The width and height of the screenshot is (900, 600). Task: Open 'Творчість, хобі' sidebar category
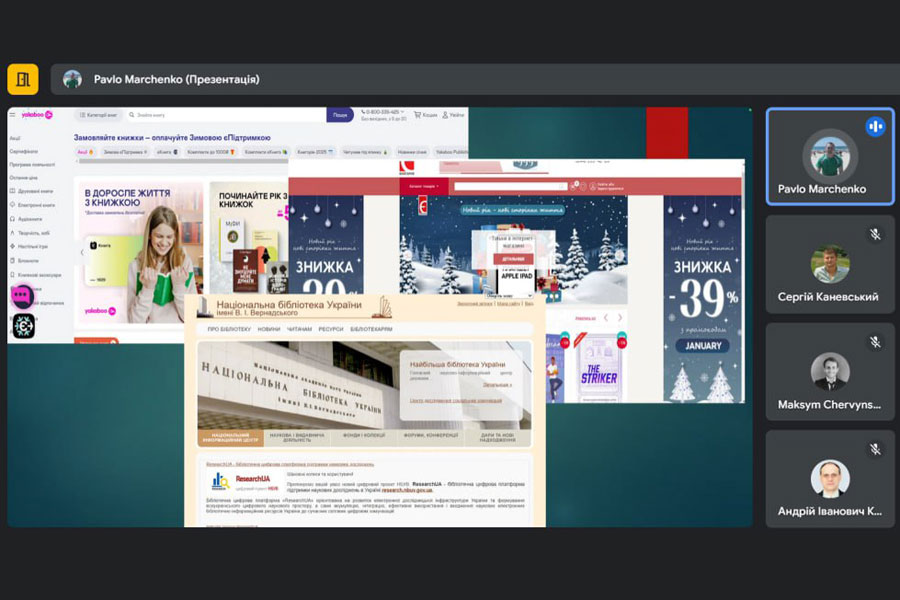(30, 233)
